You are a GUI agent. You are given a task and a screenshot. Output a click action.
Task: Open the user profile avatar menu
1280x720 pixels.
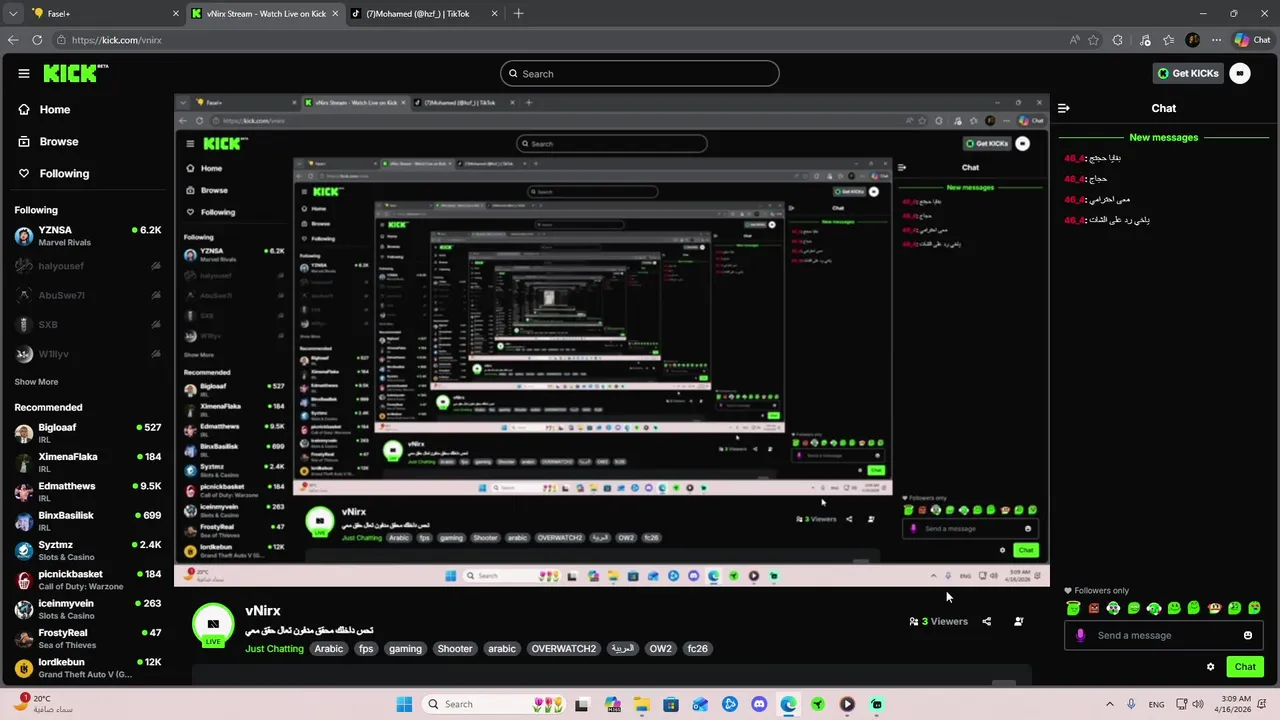[1240, 73]
